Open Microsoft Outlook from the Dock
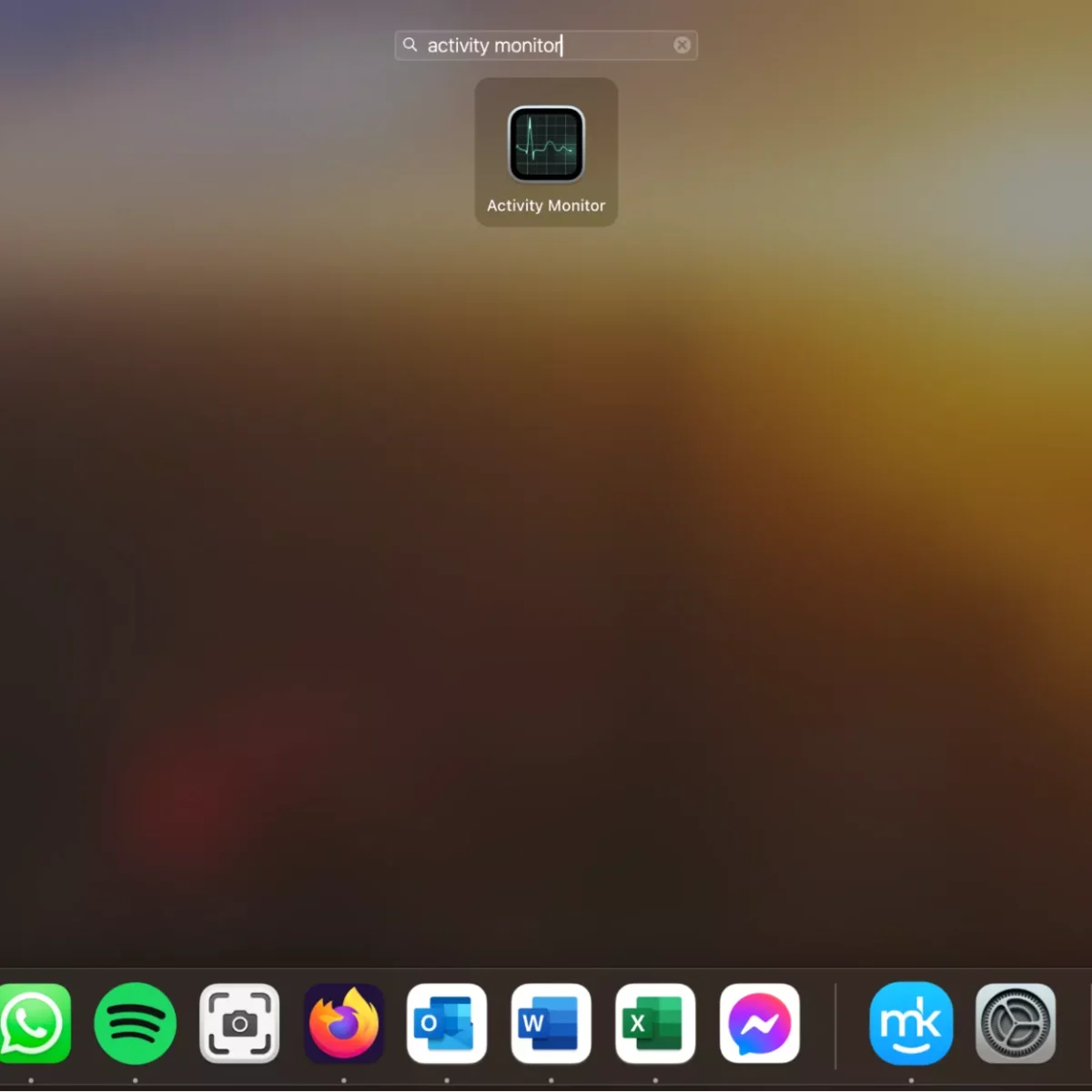This screenshot has width=1092, height=1092. tap(447, 1024)
